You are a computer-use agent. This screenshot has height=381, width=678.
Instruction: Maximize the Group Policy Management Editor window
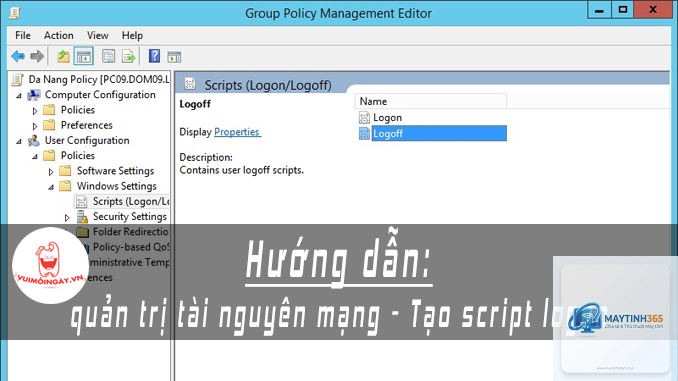(x=623, y=10)
